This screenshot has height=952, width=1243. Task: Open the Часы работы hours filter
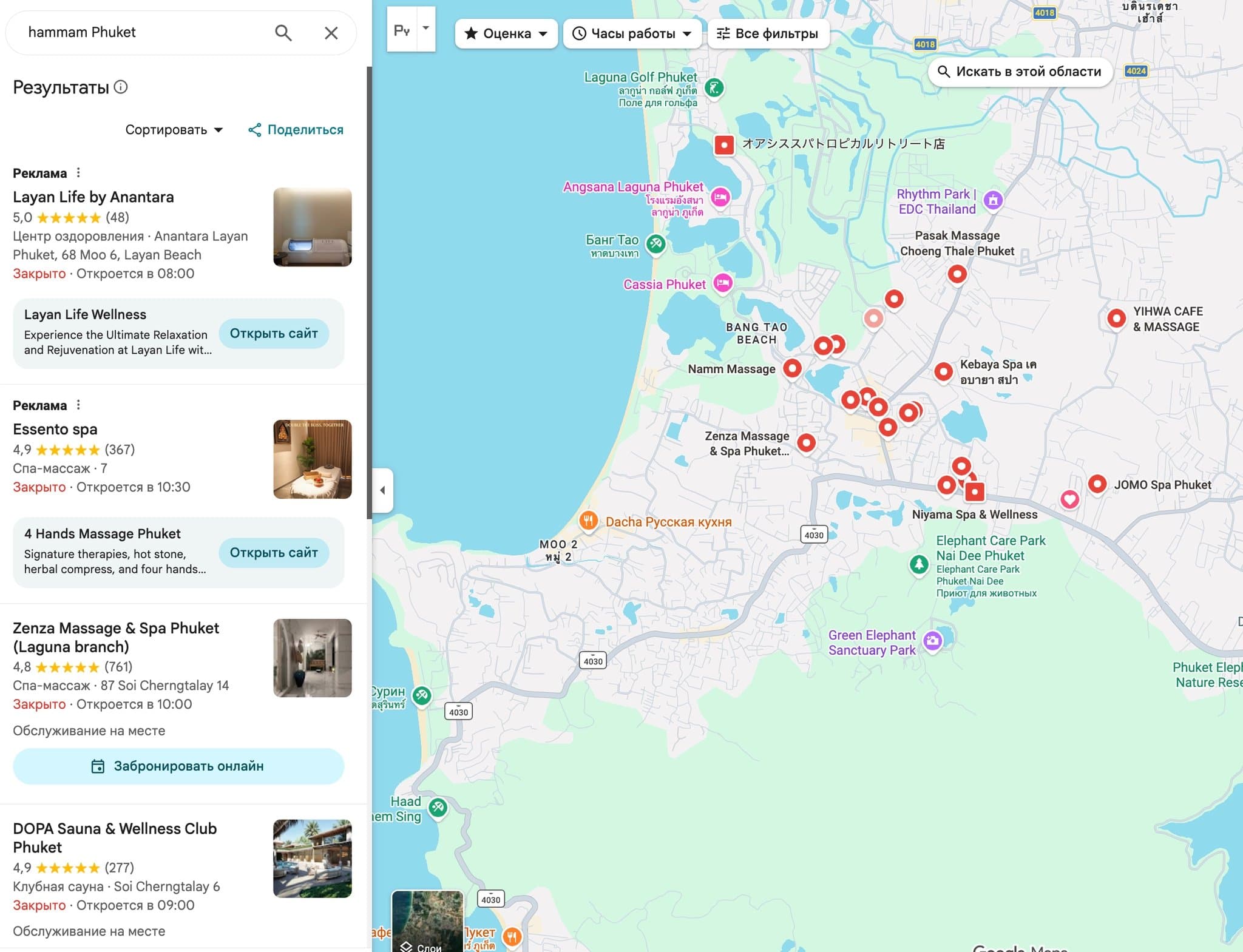pyautogui.click(x=632, y=33)
